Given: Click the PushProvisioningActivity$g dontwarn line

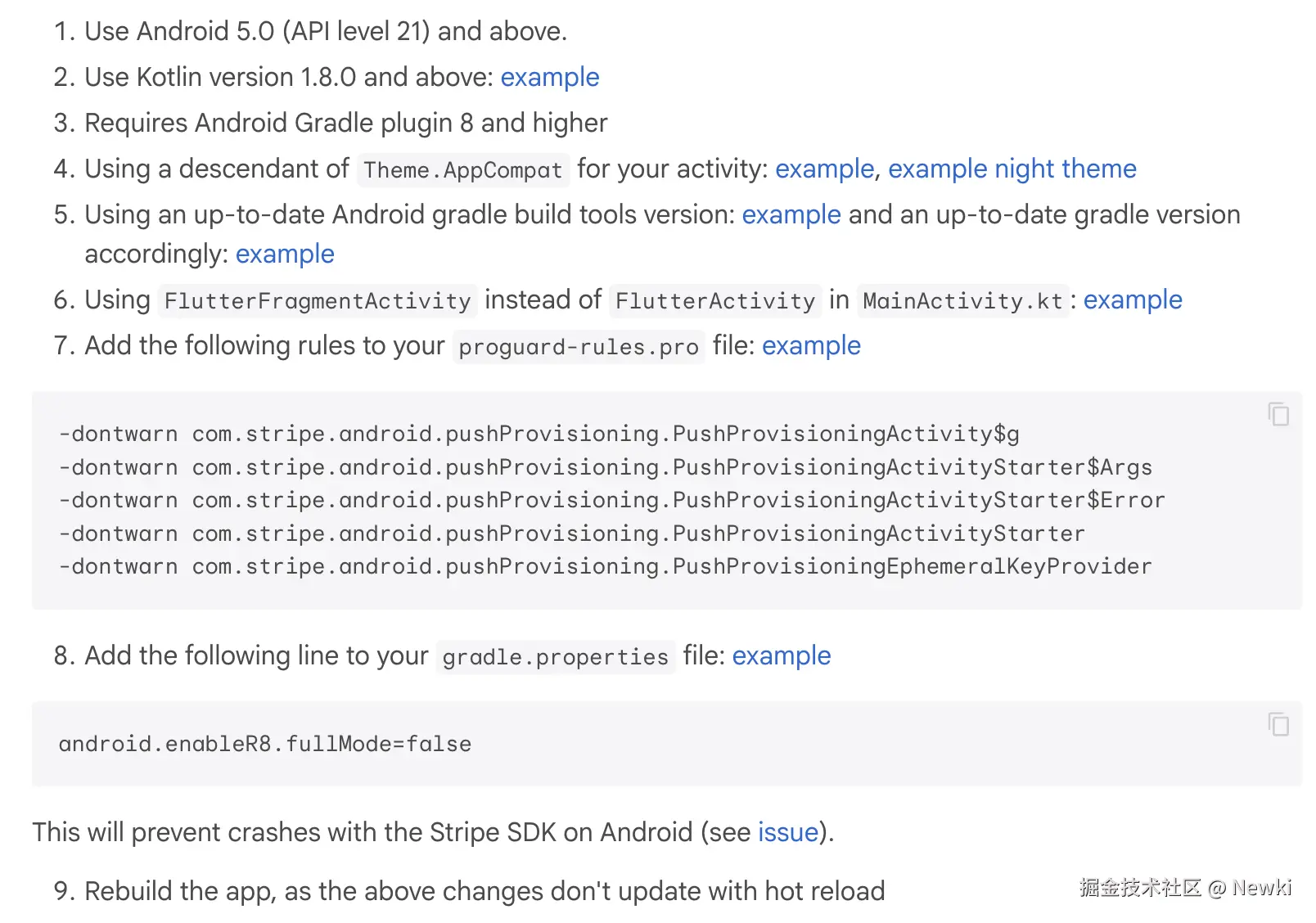Looking at the screenshot, I should [x=539, y=434].
